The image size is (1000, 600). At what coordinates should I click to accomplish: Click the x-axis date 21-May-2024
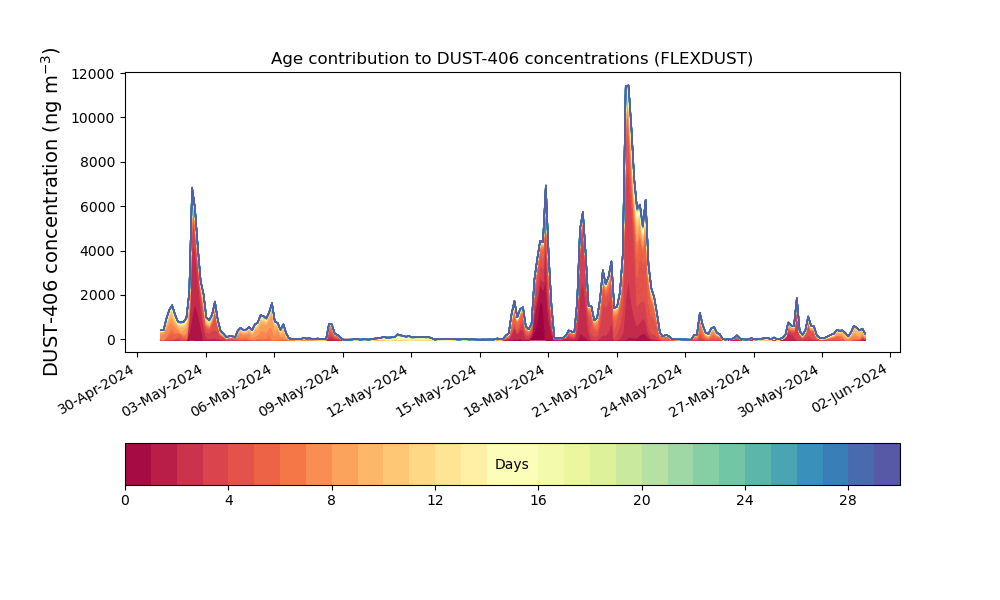(x=575, y=389)
